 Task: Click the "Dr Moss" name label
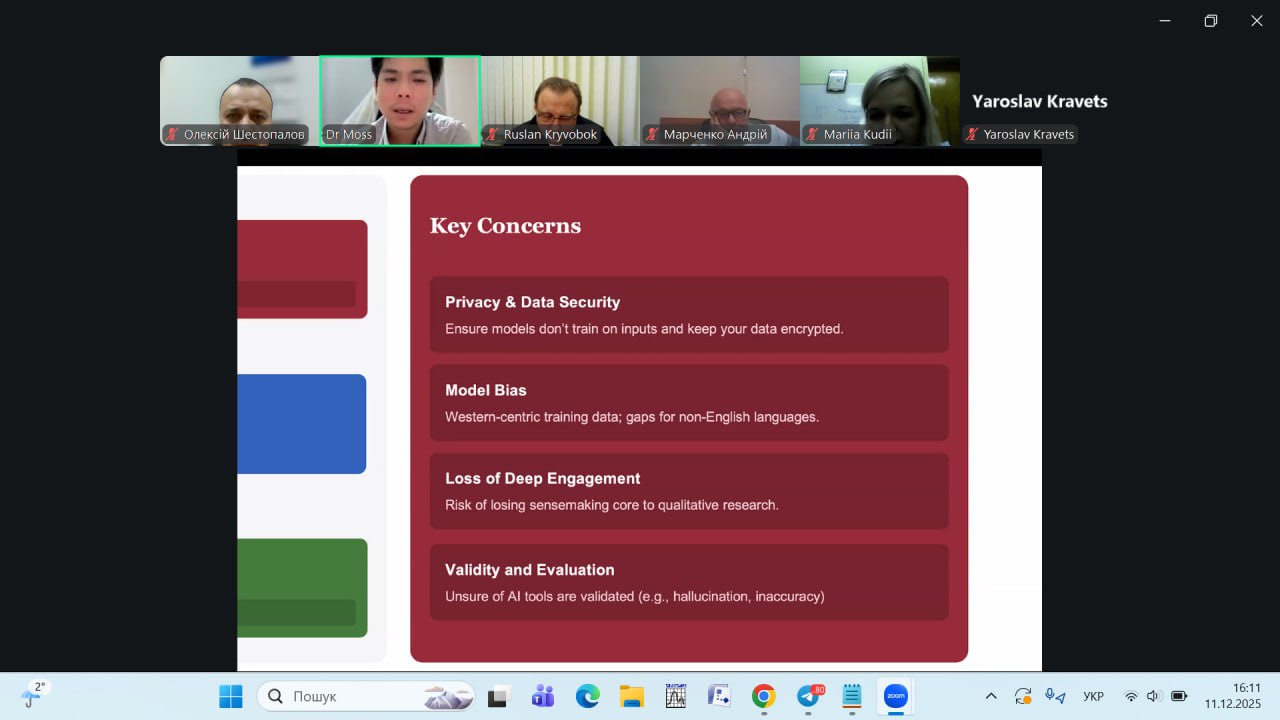click(x=349, y=134)
